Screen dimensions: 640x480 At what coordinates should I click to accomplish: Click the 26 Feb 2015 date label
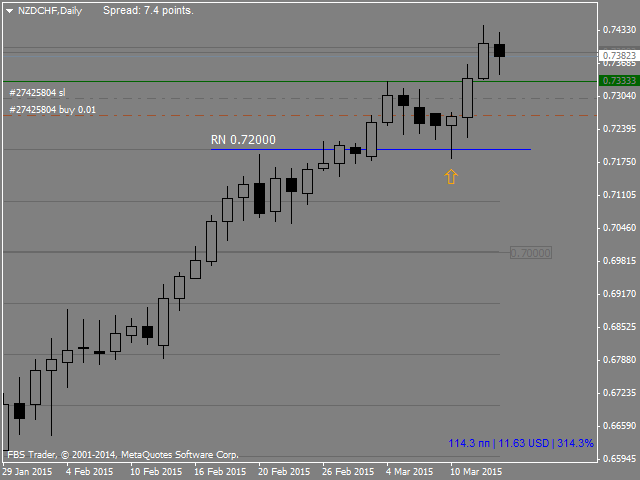348,471
